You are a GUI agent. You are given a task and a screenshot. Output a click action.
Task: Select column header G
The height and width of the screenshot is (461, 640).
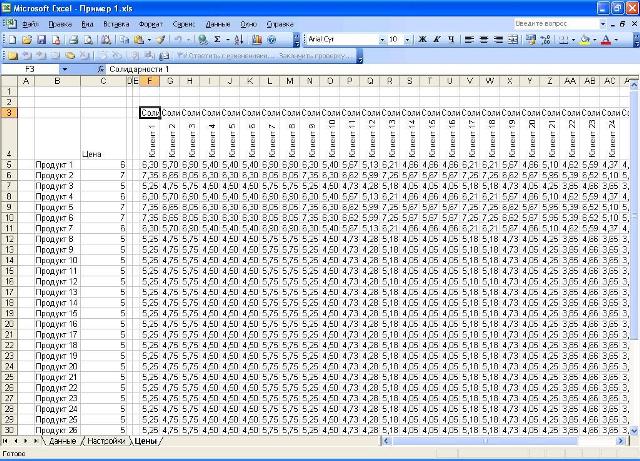170,81
